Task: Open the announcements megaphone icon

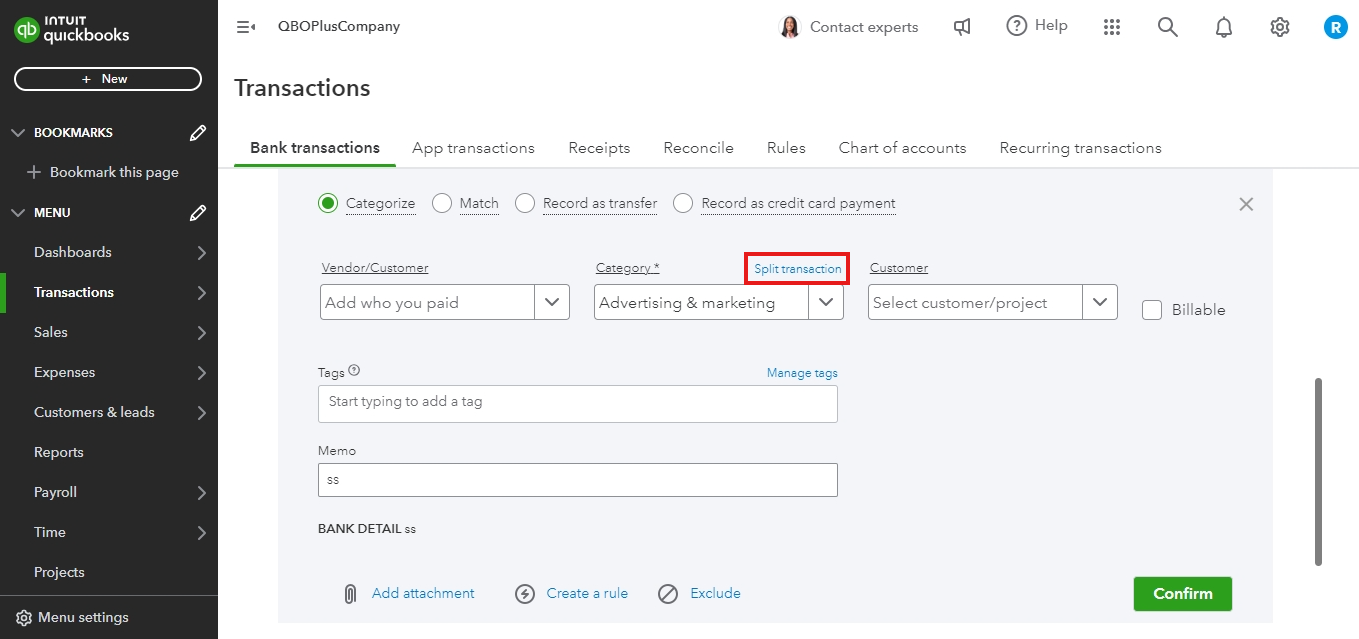Action: 962,27
